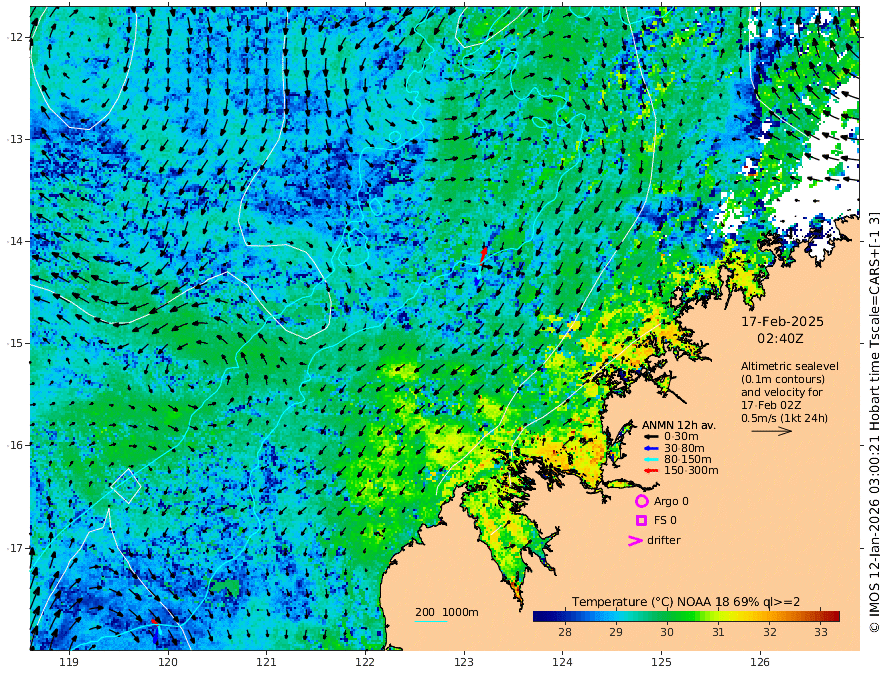Click the 17-Feb-2025 date label

(x=782, y=321)
